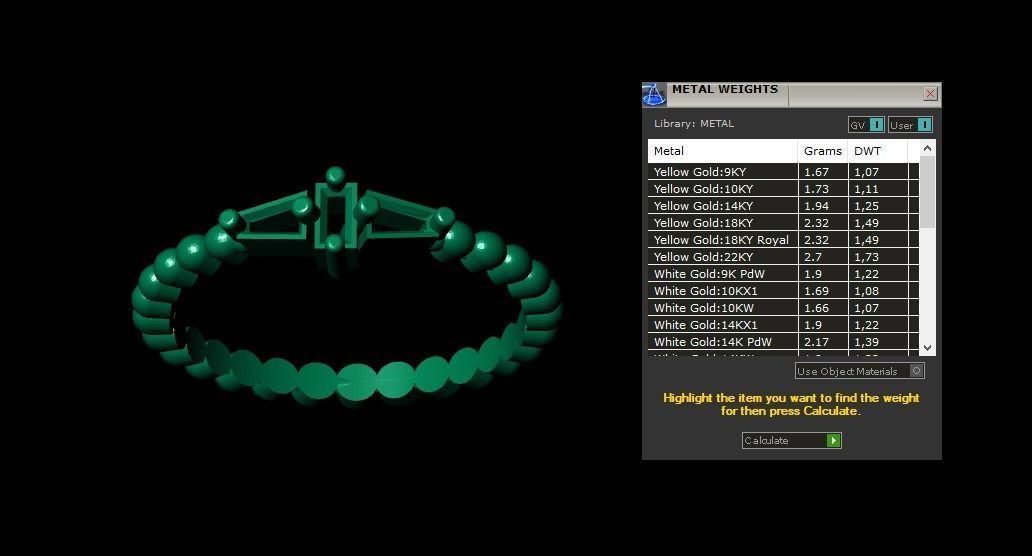Select the Yellow Gold:22KY row
The width and height of the screenshot is (1032, 556).
pos(783,257)
